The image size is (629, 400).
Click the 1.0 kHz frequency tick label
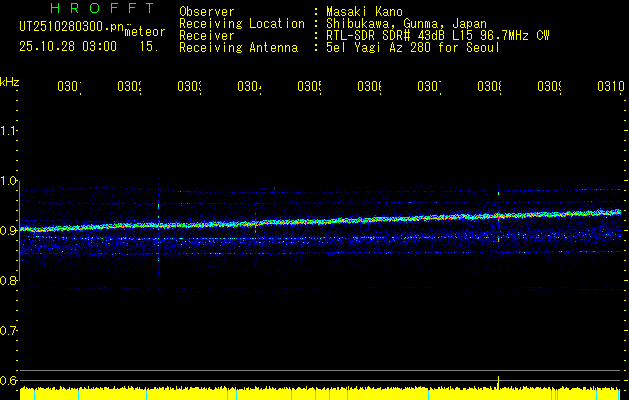[9, 181]
